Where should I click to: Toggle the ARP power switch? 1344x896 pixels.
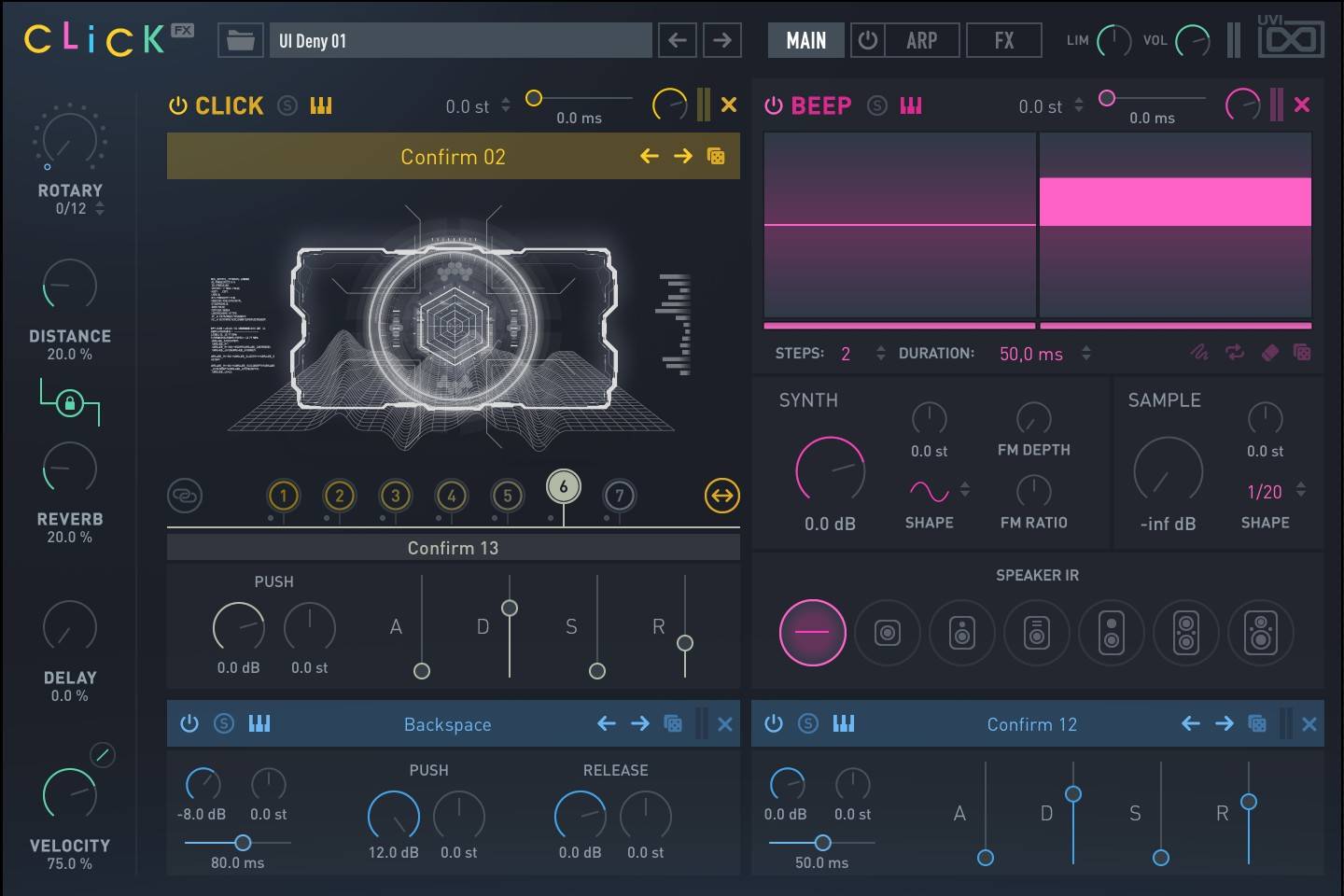pyautogui.click(x=868, y=41)
